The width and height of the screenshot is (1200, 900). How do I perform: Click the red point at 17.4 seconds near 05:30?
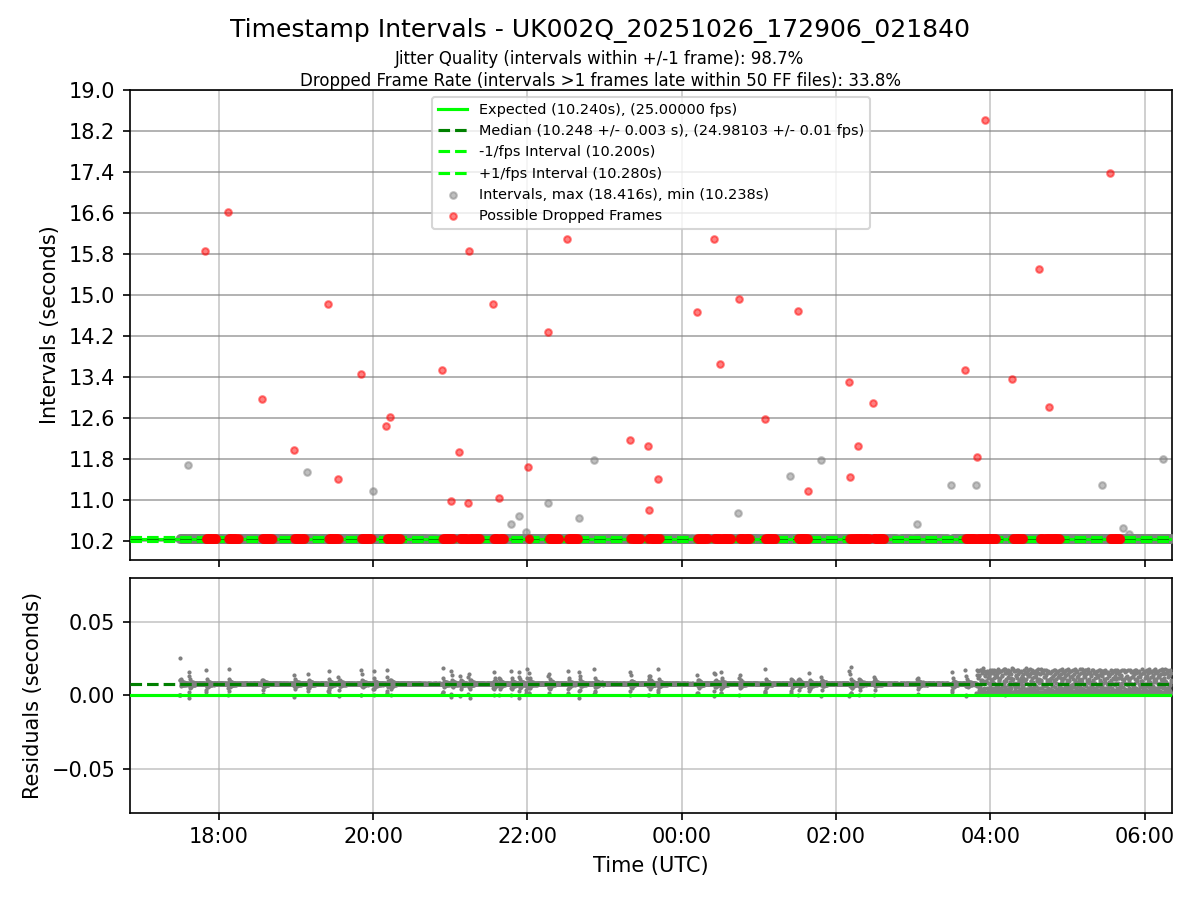1110,173
